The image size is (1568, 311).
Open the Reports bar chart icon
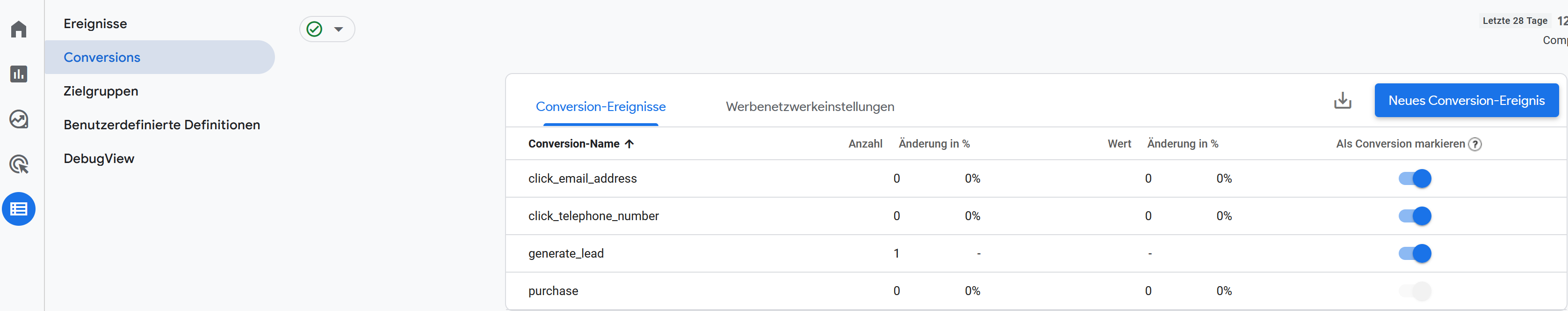(x=19, y=74)
